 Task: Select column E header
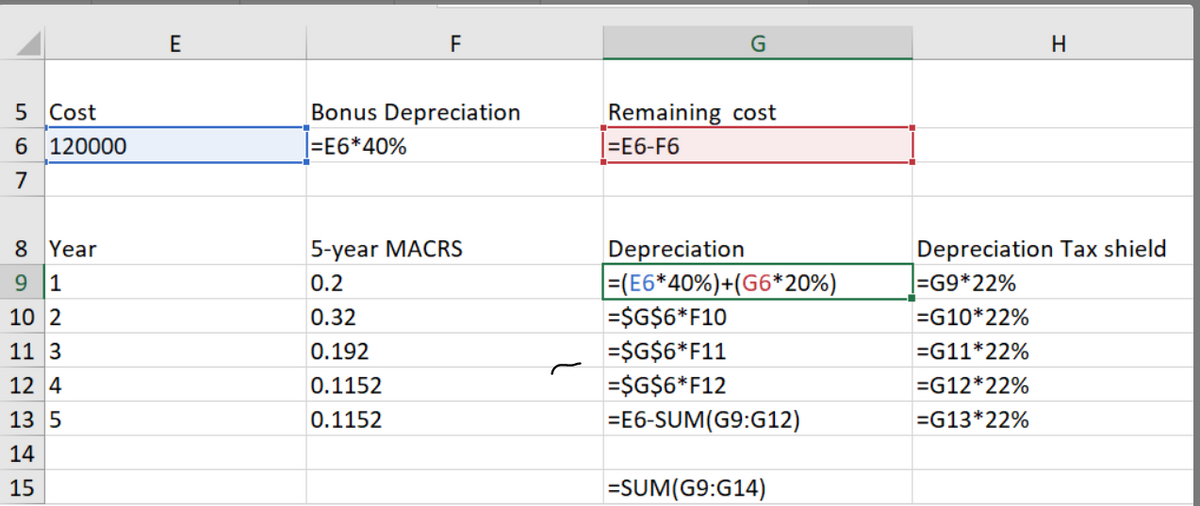click(174, 44)
